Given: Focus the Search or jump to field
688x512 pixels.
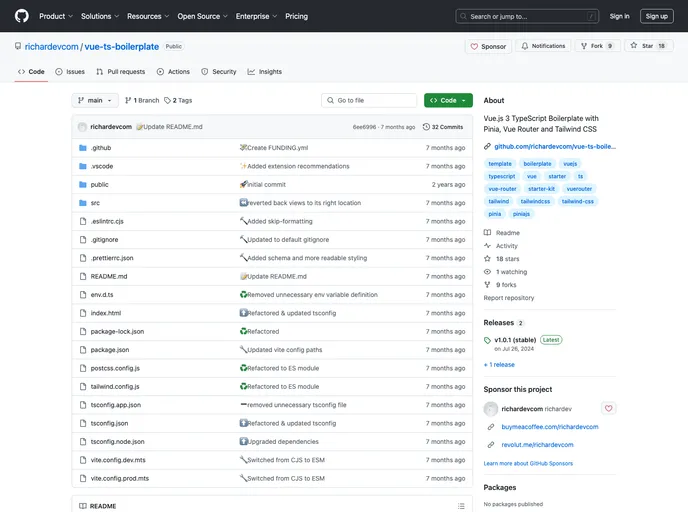Looking at the screenshot, I should [527, 16].
